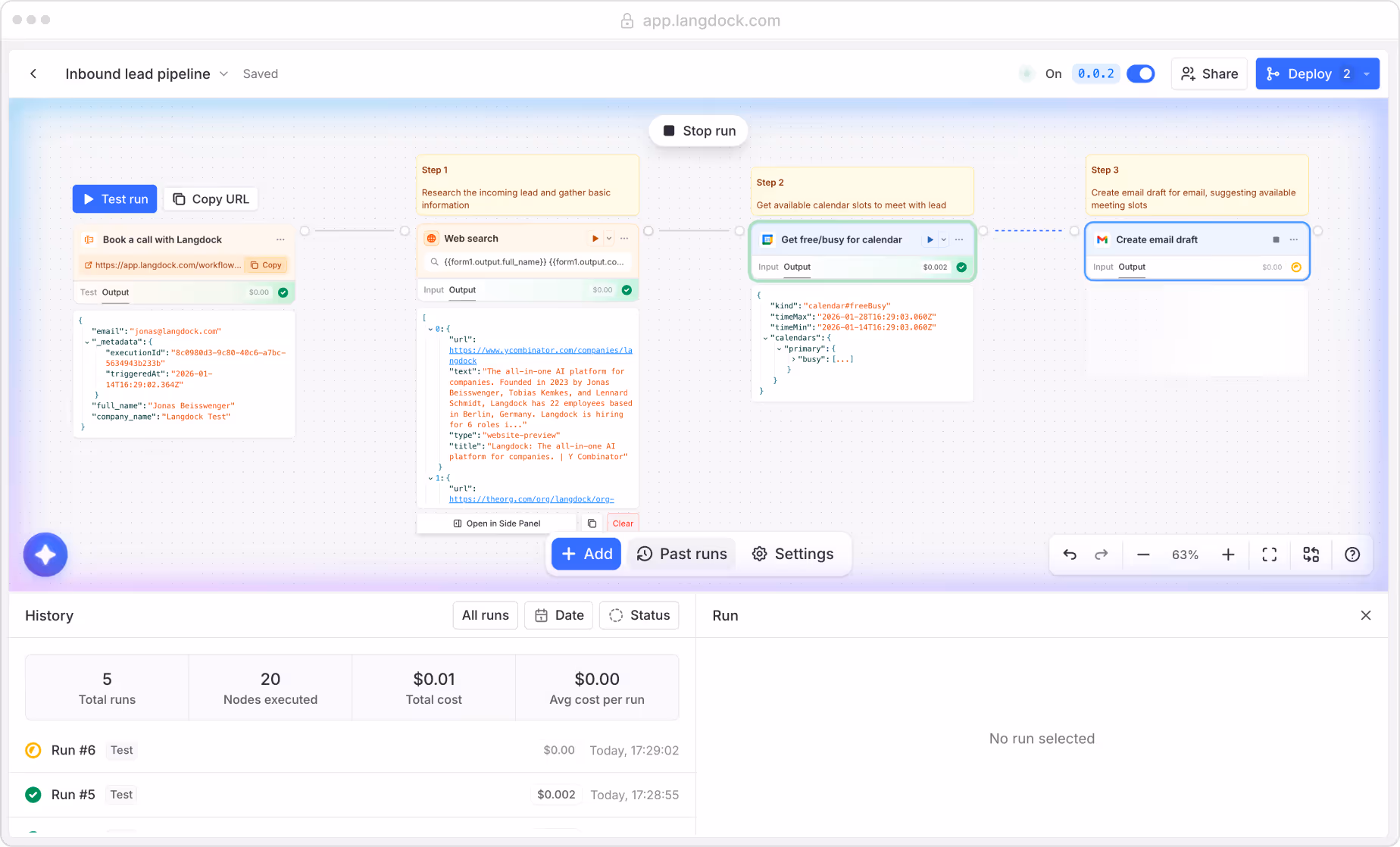Toggle the workflow On switch

tap(1140, 73)
